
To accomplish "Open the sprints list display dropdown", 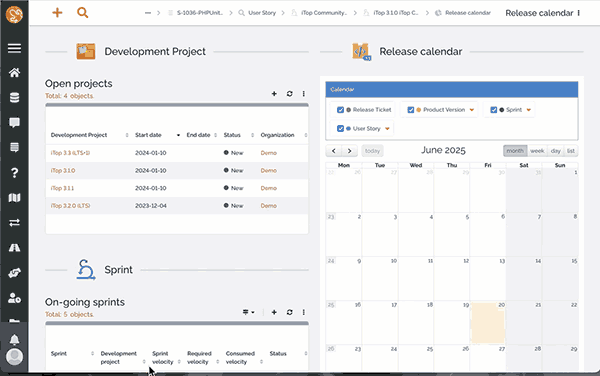I will (248, 312).
